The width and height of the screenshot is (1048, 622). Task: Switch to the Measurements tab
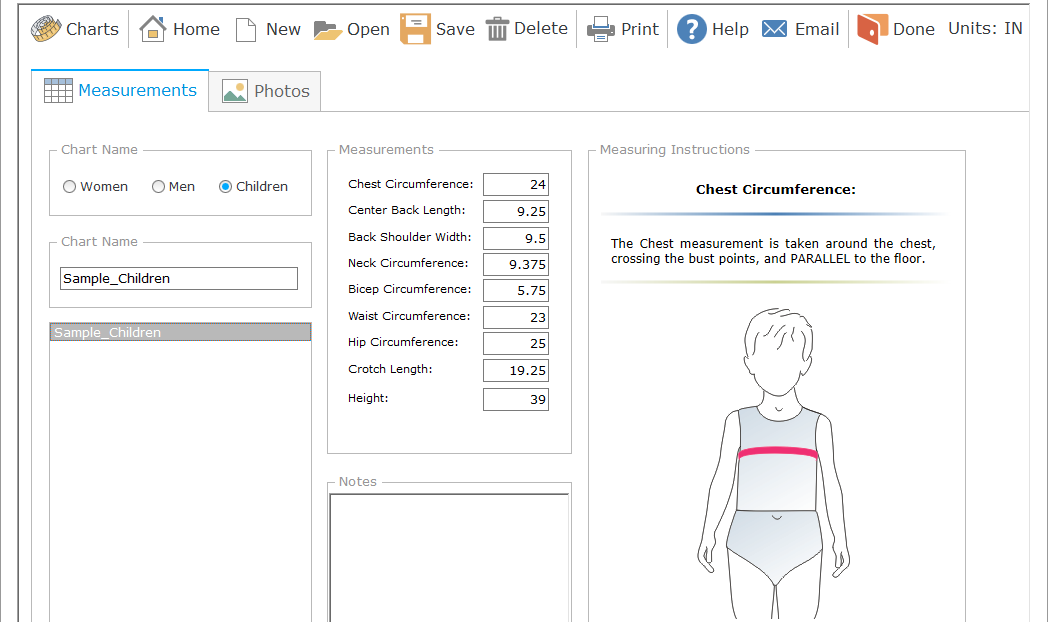pos(120,90)
